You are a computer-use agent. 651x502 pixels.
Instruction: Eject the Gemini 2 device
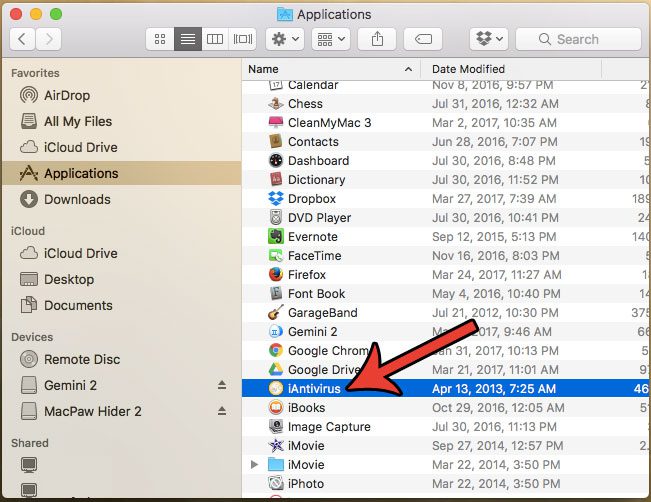(222, 386)
